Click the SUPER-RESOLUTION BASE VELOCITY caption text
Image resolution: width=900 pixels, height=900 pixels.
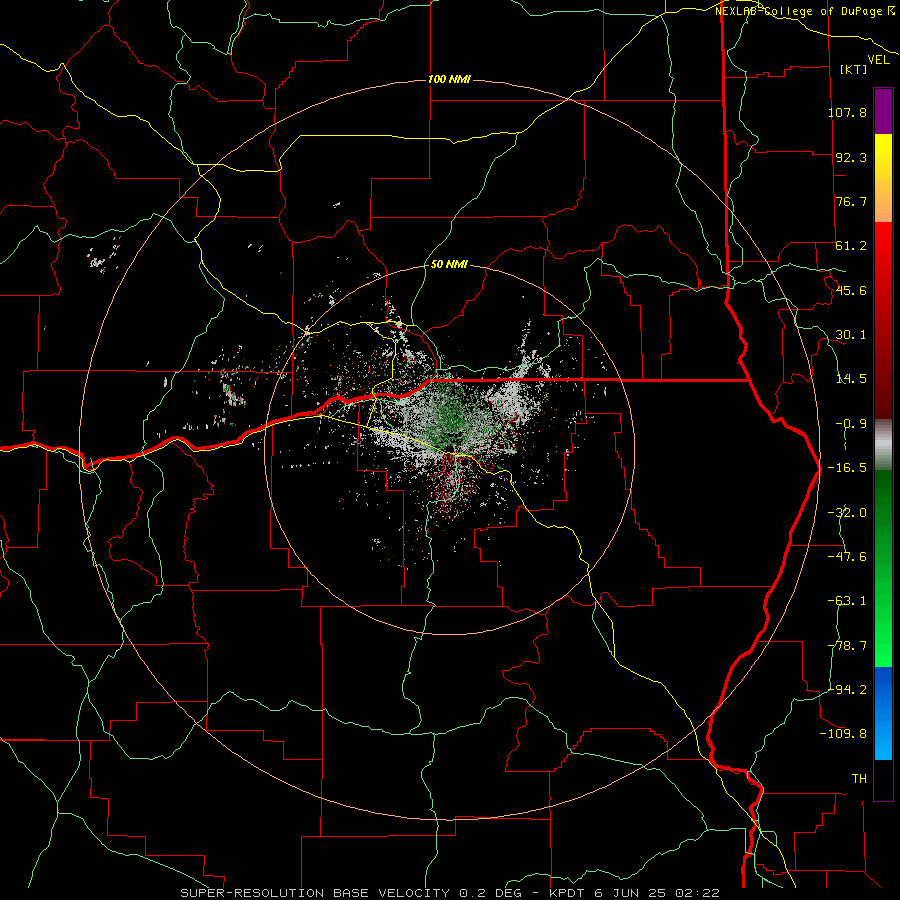pyautogui.click(x=315, y=893)
